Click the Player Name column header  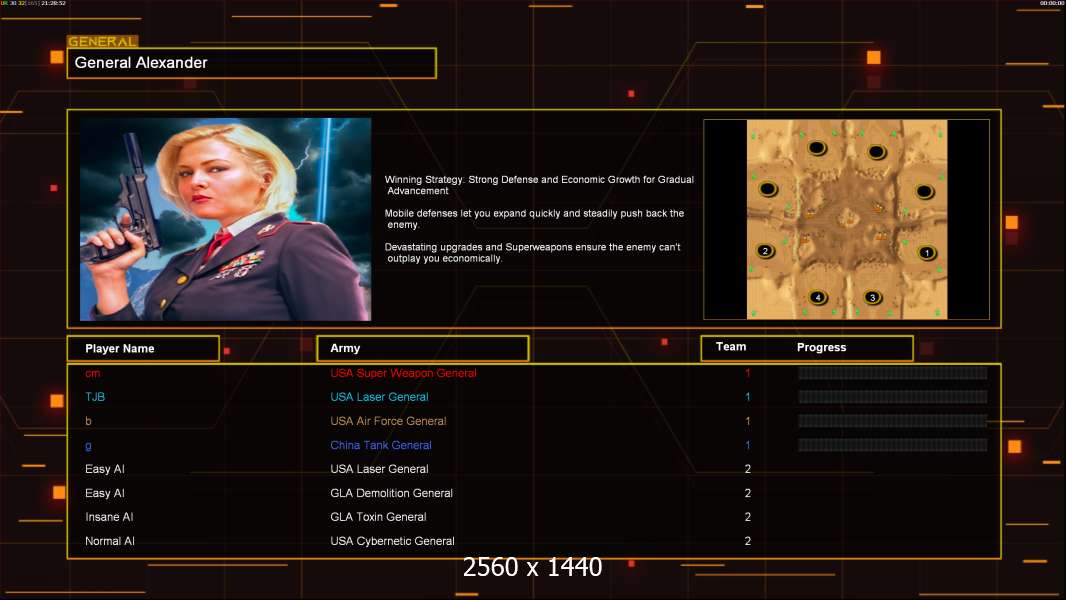(143, 349)
